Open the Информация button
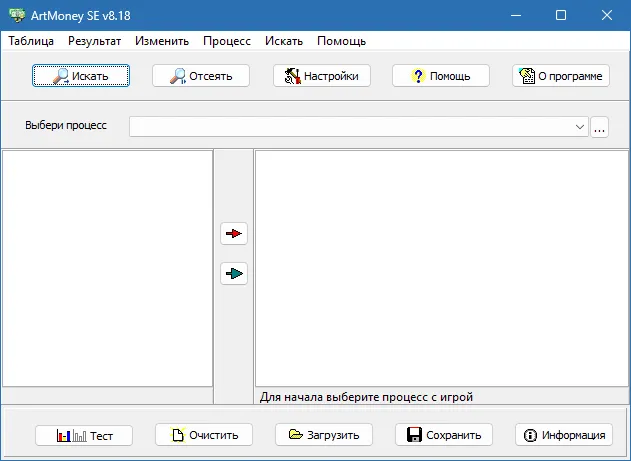Screen dimensions: 631x461 [x=564, y=434]
